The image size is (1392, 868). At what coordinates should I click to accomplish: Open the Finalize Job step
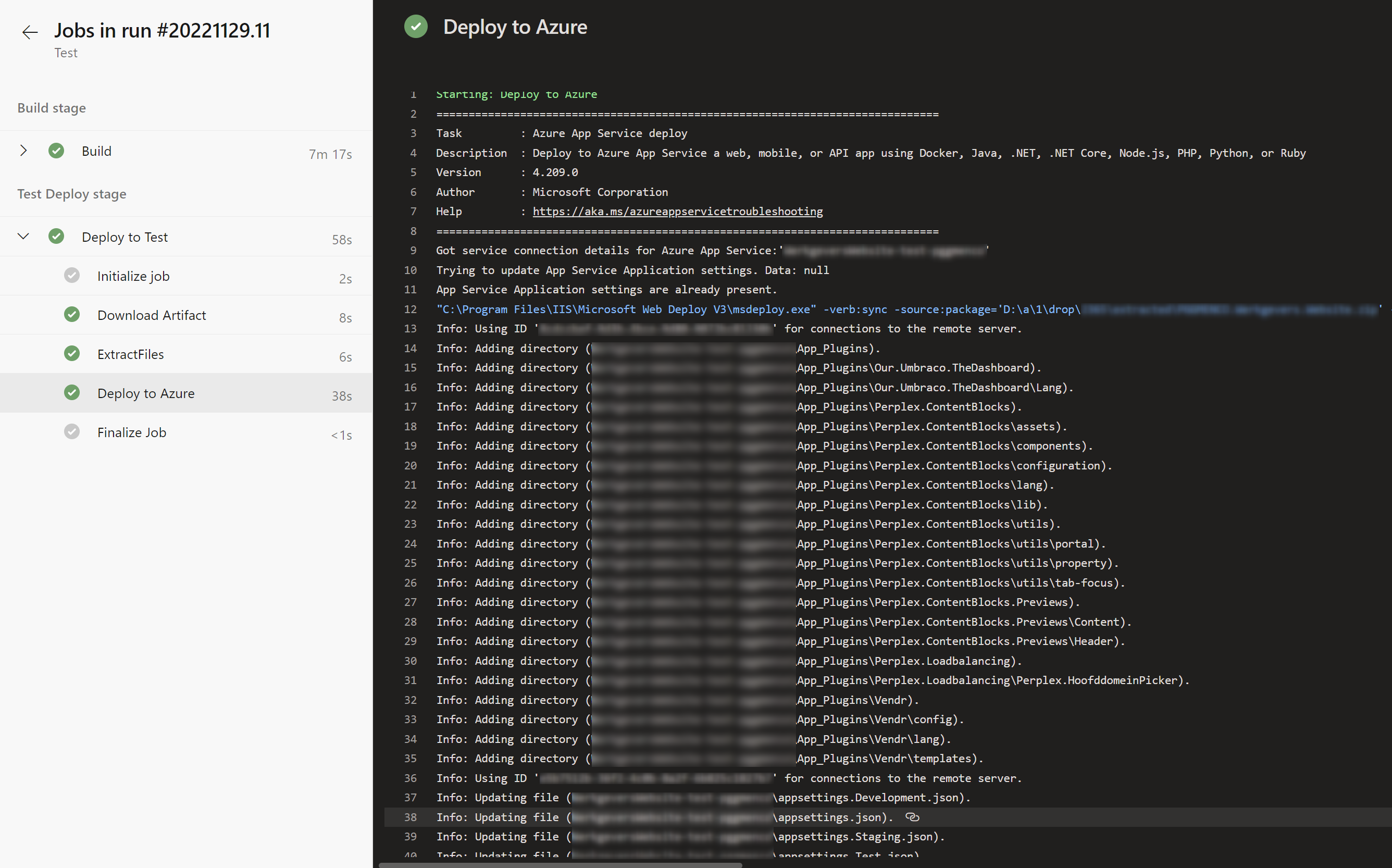click(186, 432)
